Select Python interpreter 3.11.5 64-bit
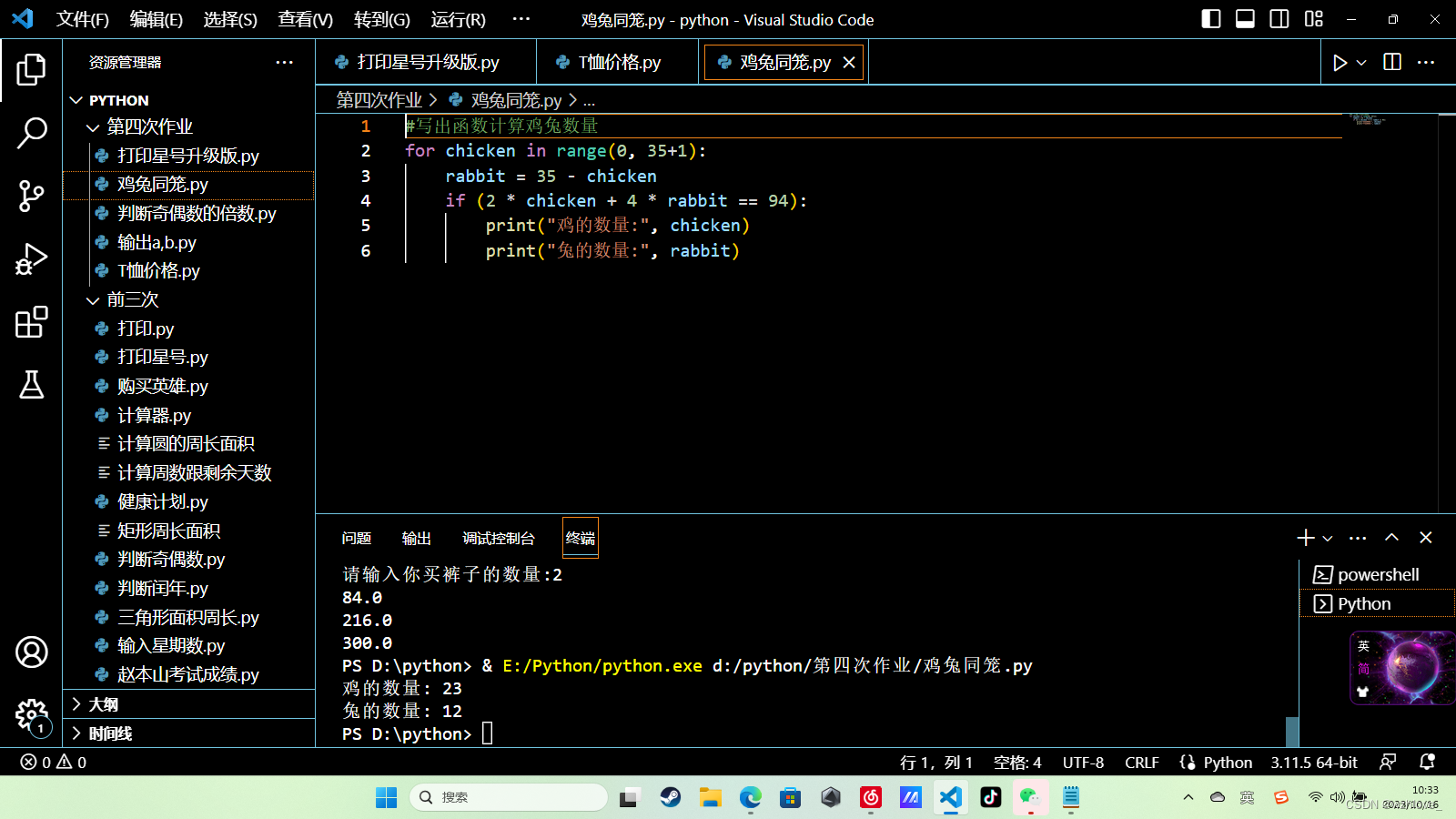The height and width of the screenshot is (819, 1456). click(1314, 763)
